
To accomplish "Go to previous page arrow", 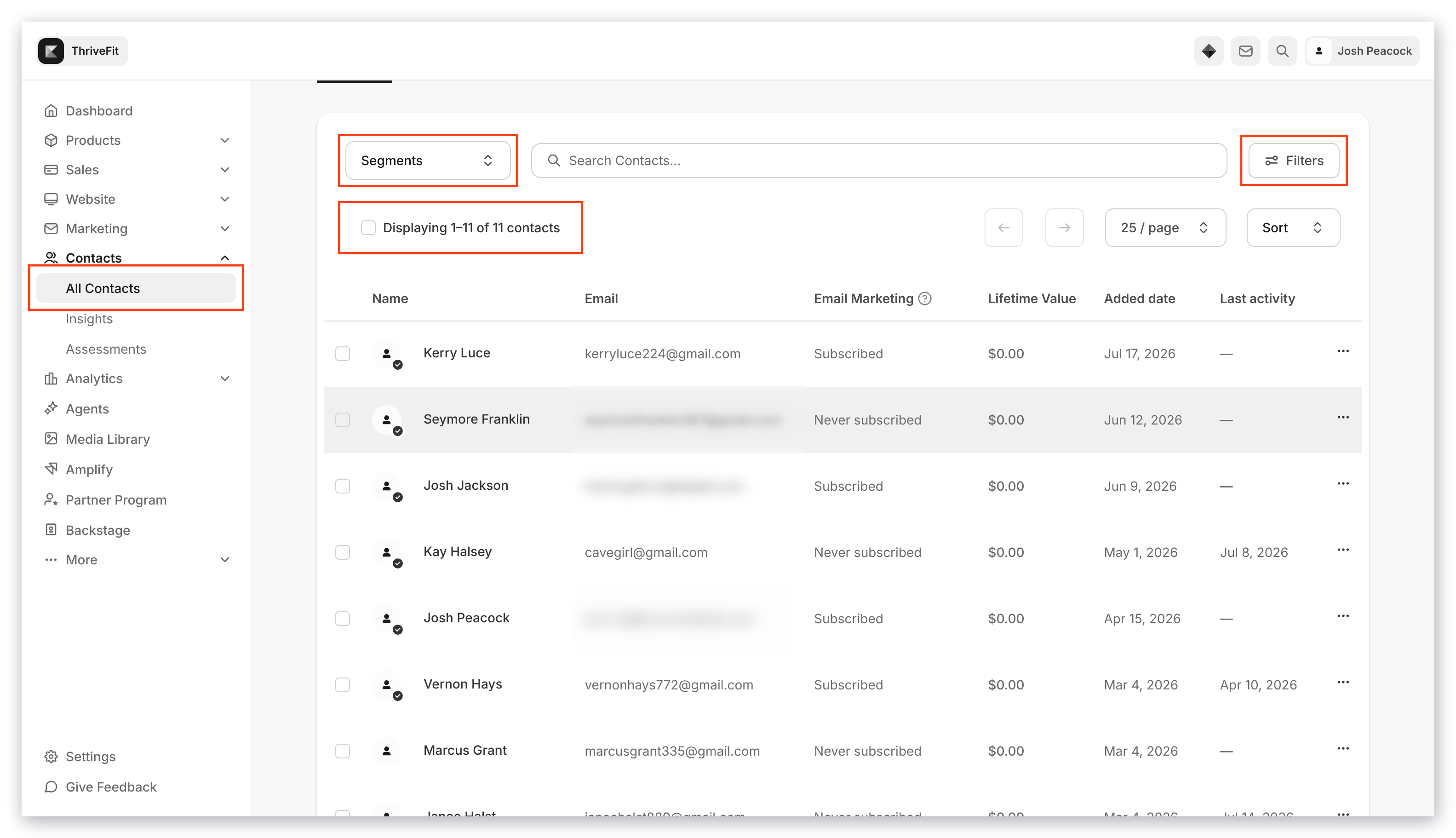I will pyautogui.click(x=1003, y=227).
